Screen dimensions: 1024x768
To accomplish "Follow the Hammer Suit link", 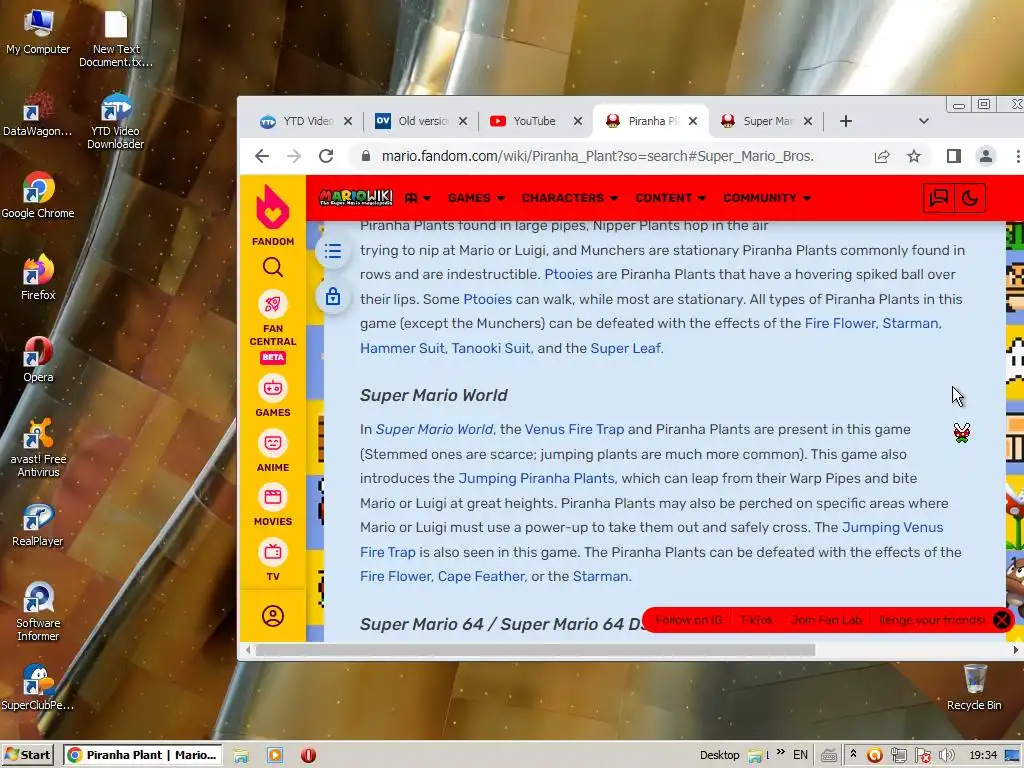I will point(402,348).
